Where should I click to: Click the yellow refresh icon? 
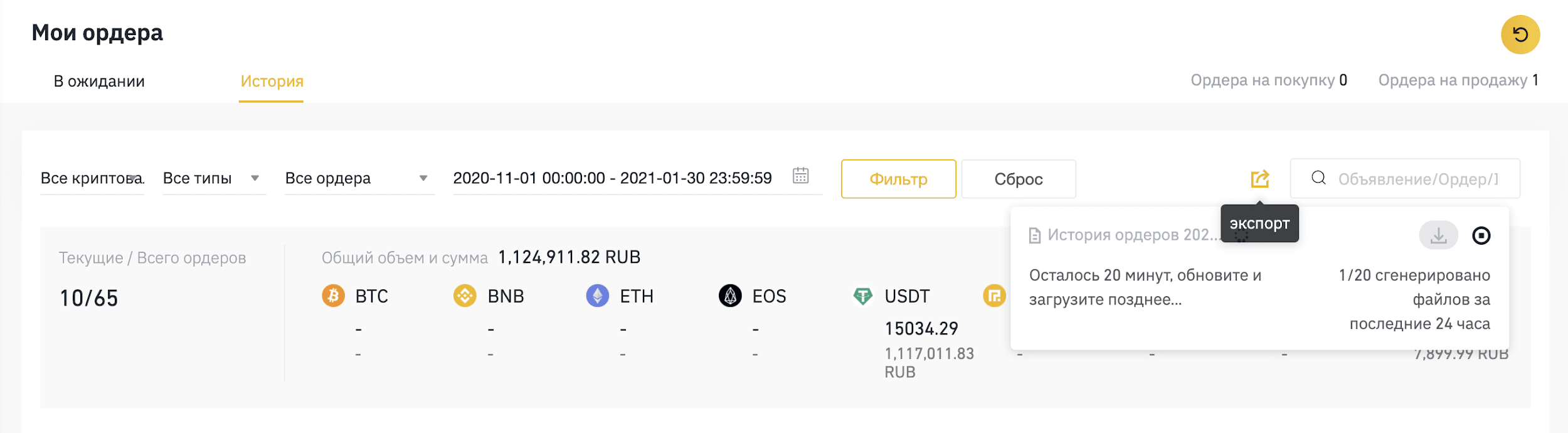(x=1520, y=35)
